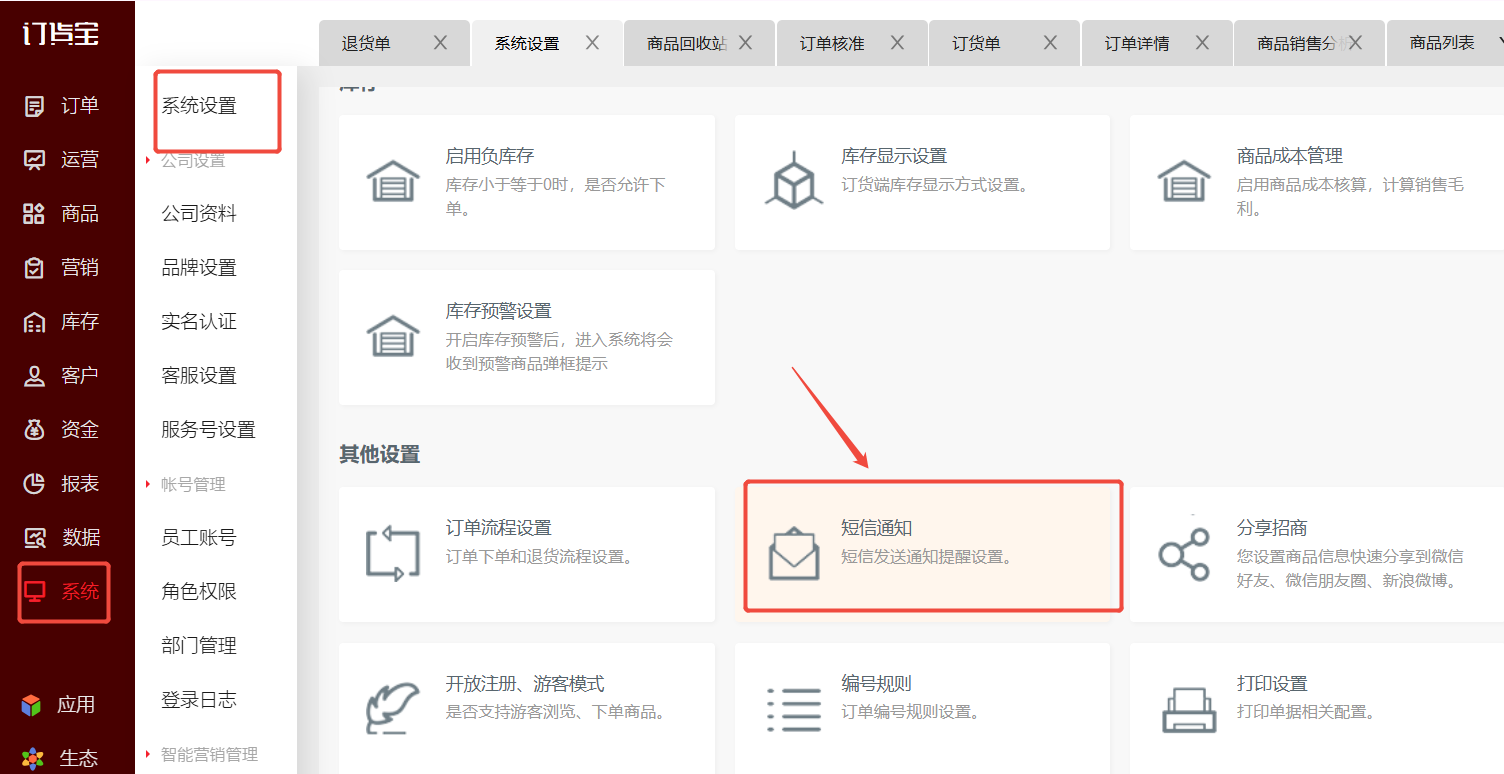Open 公司资料 in the side menu
This screenshot has height=774, width=1504.
[199, 214]
